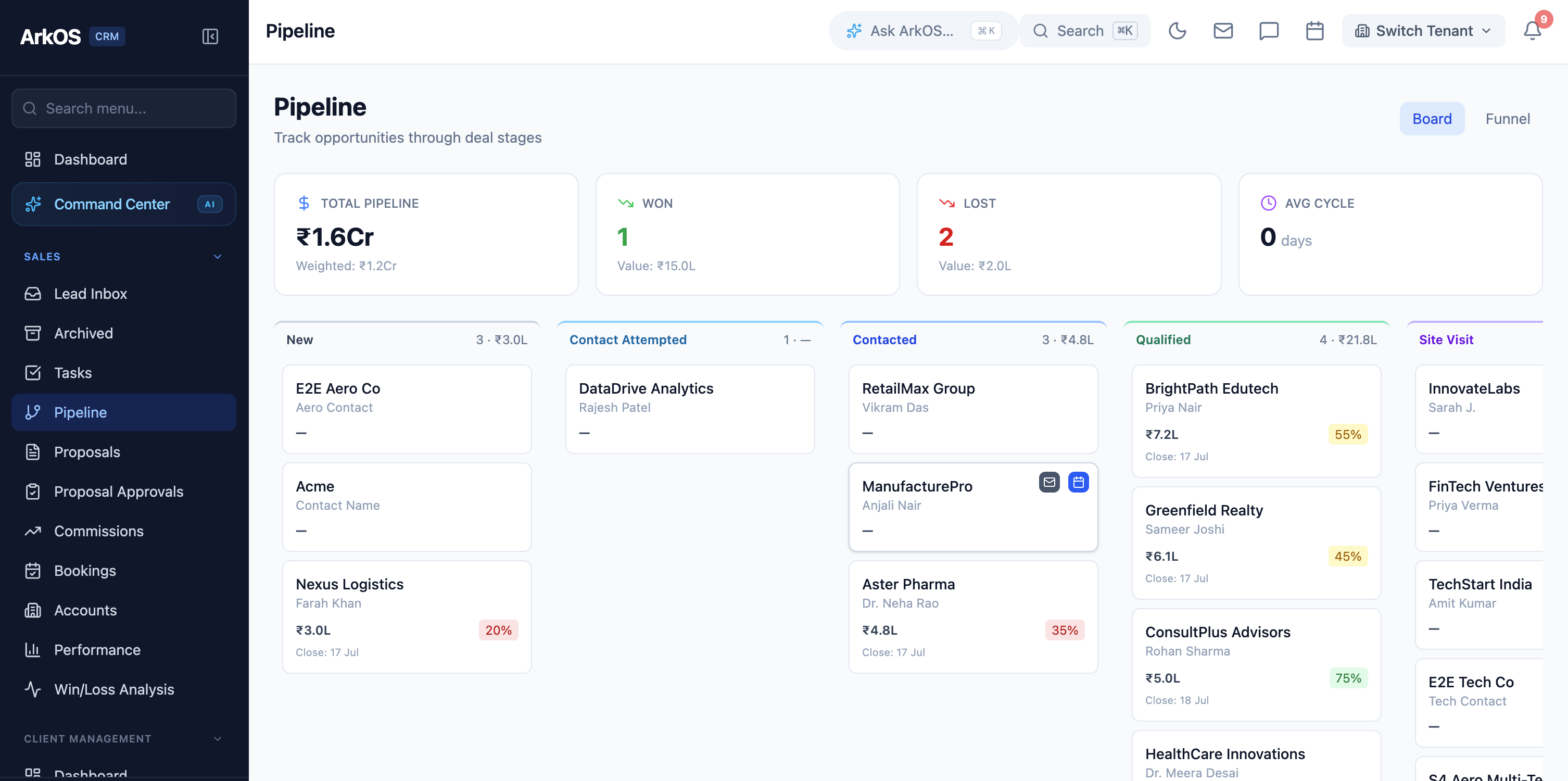Image resolution: width=1568 pixels, height=781 pixels.
Task: Click the Ask ArkOS sparkle icon
Action: [854, 31]
